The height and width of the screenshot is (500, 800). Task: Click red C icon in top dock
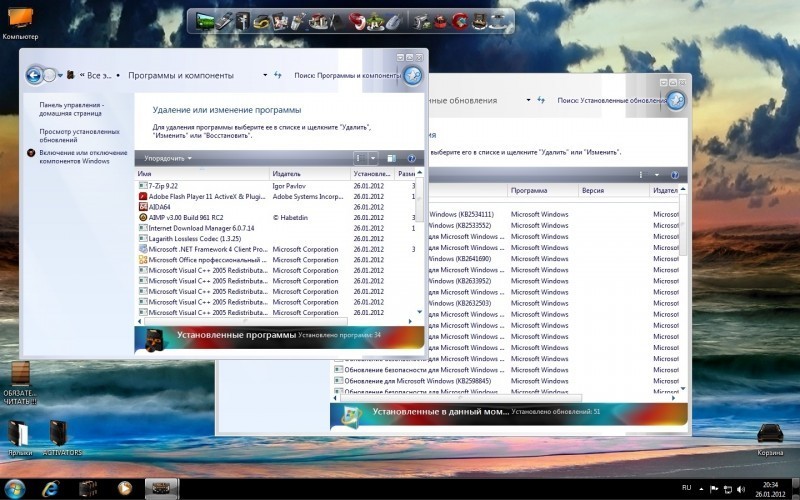pos(460,21)
